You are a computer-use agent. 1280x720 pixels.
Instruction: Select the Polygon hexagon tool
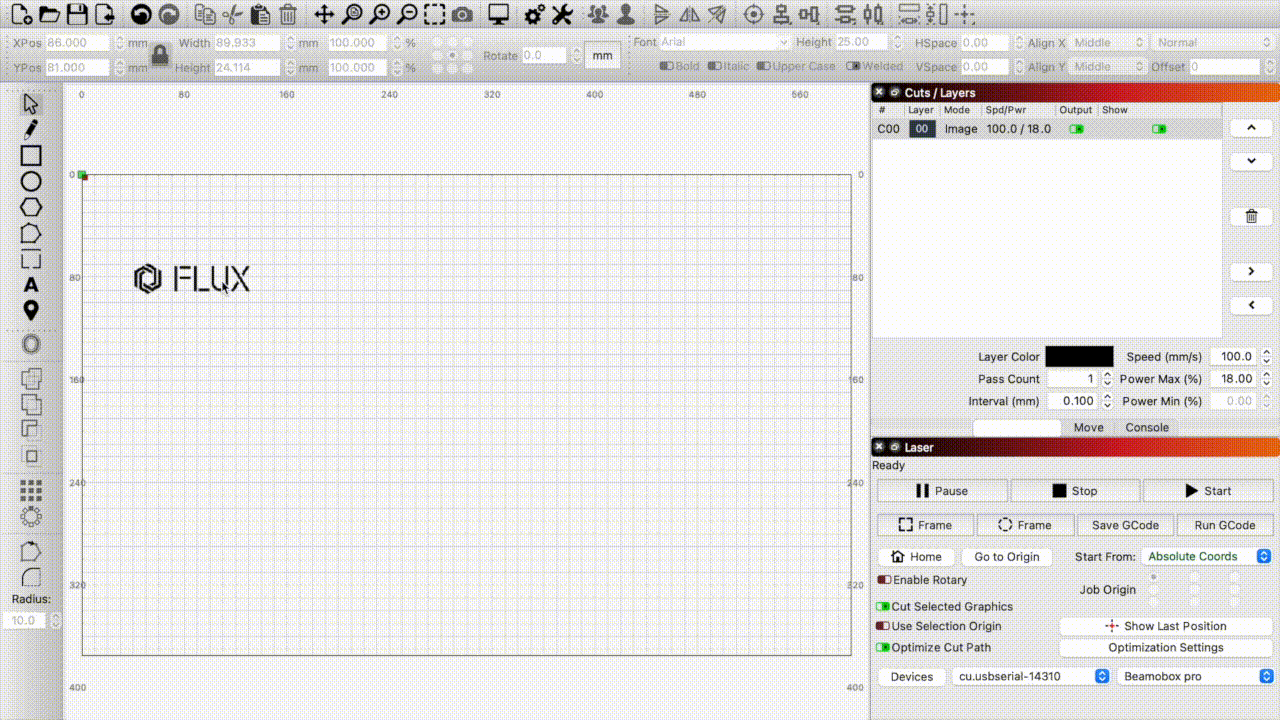pyautogui.click(x=31, y=207)
